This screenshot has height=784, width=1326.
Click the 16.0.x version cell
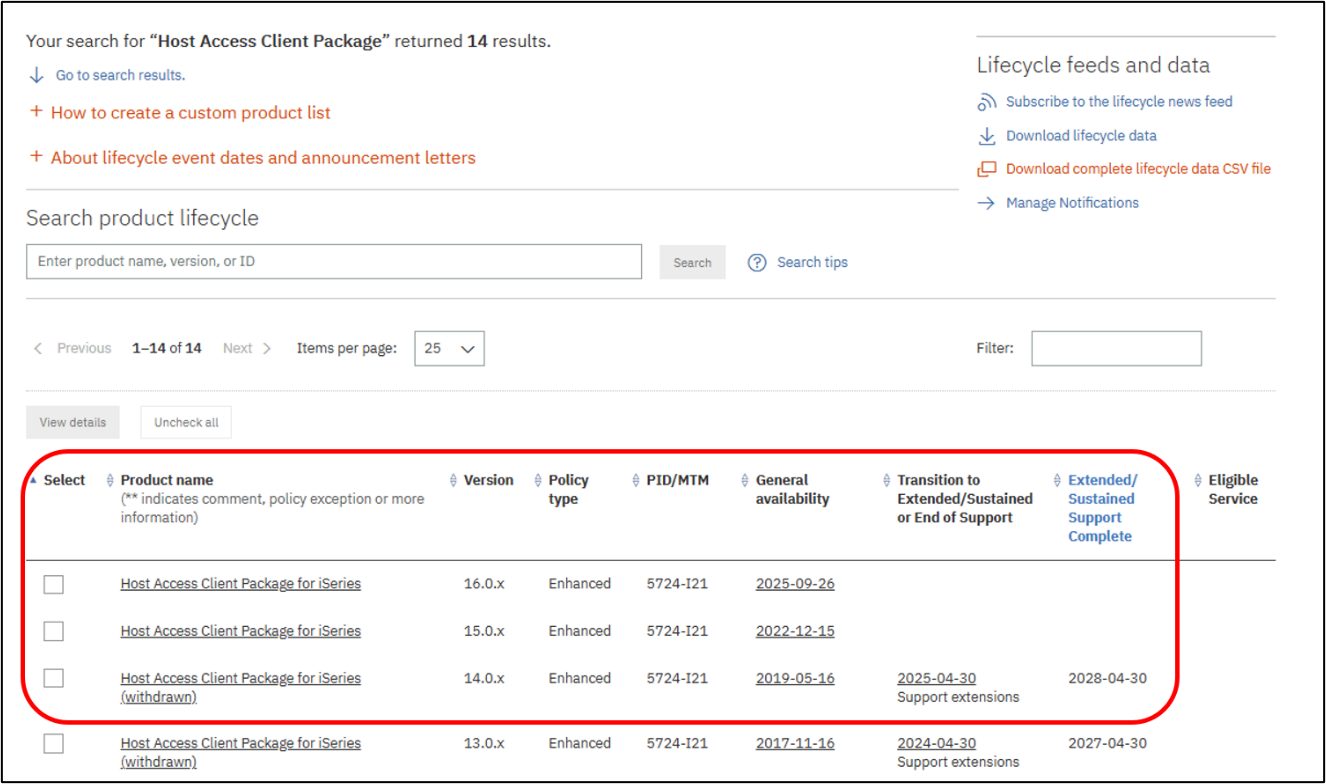pos(484,584)
